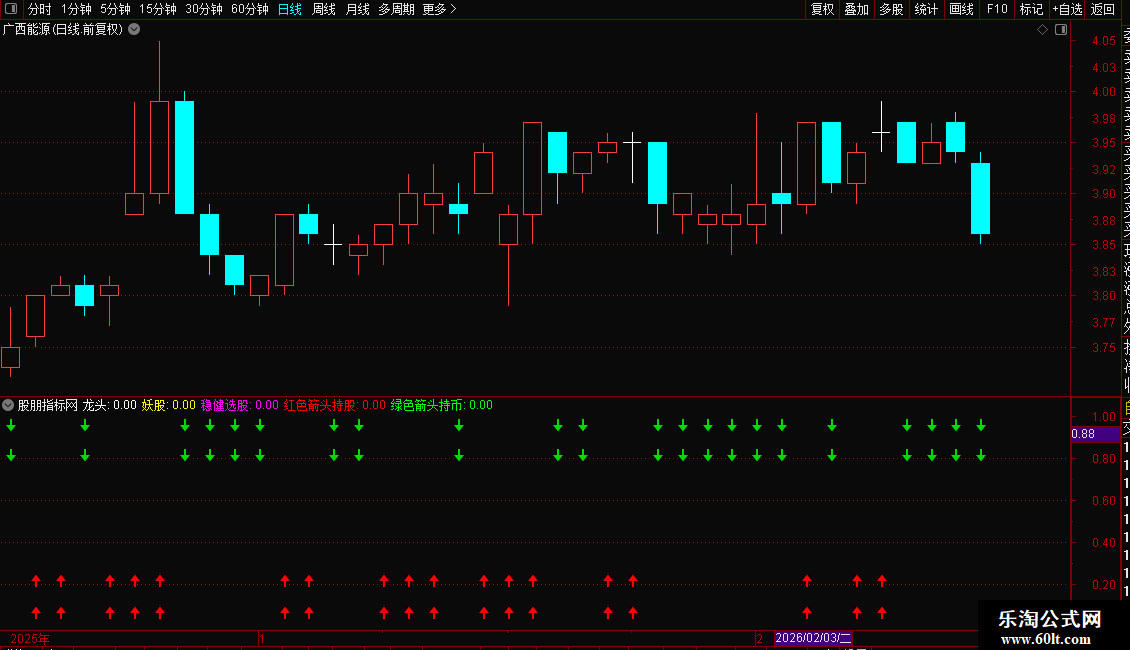Add stock via +自选 button
This screenshot has height=650, width=1130.
coord(1067,9)
